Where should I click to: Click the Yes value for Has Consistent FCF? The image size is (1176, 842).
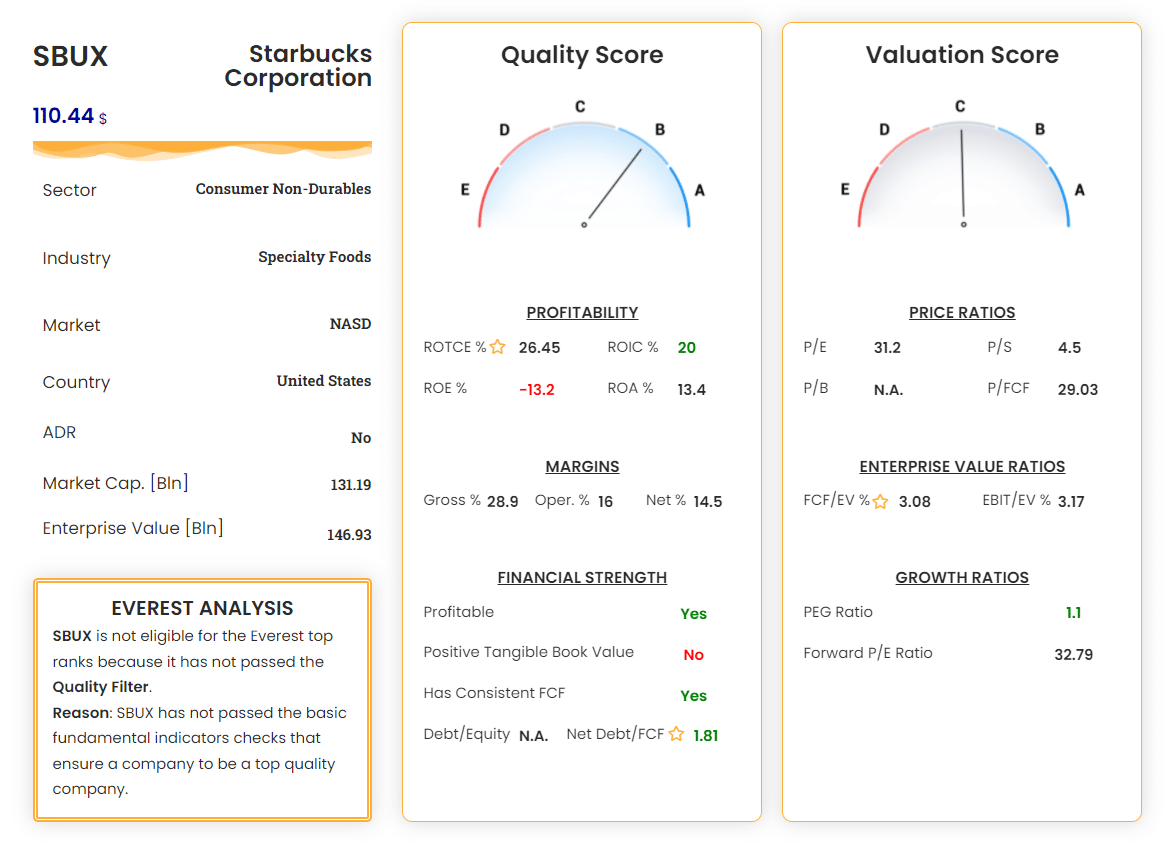point(694,696)
